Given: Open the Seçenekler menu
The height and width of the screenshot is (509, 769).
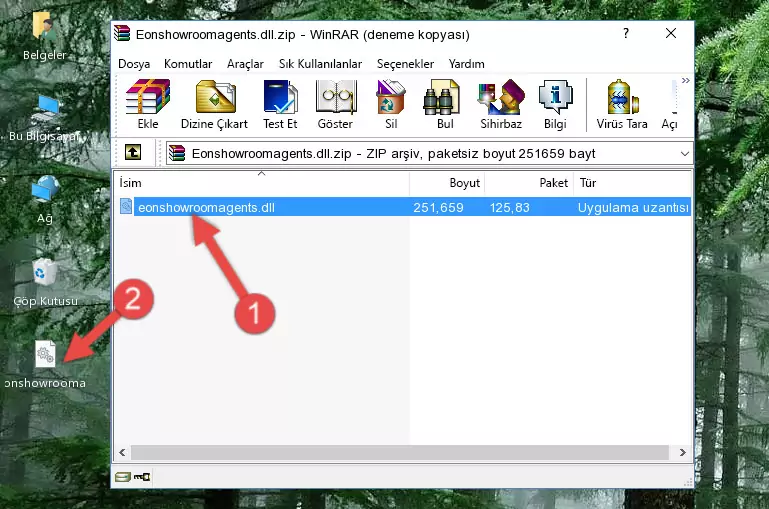Looking at the screenshot, I should [405, 64].
